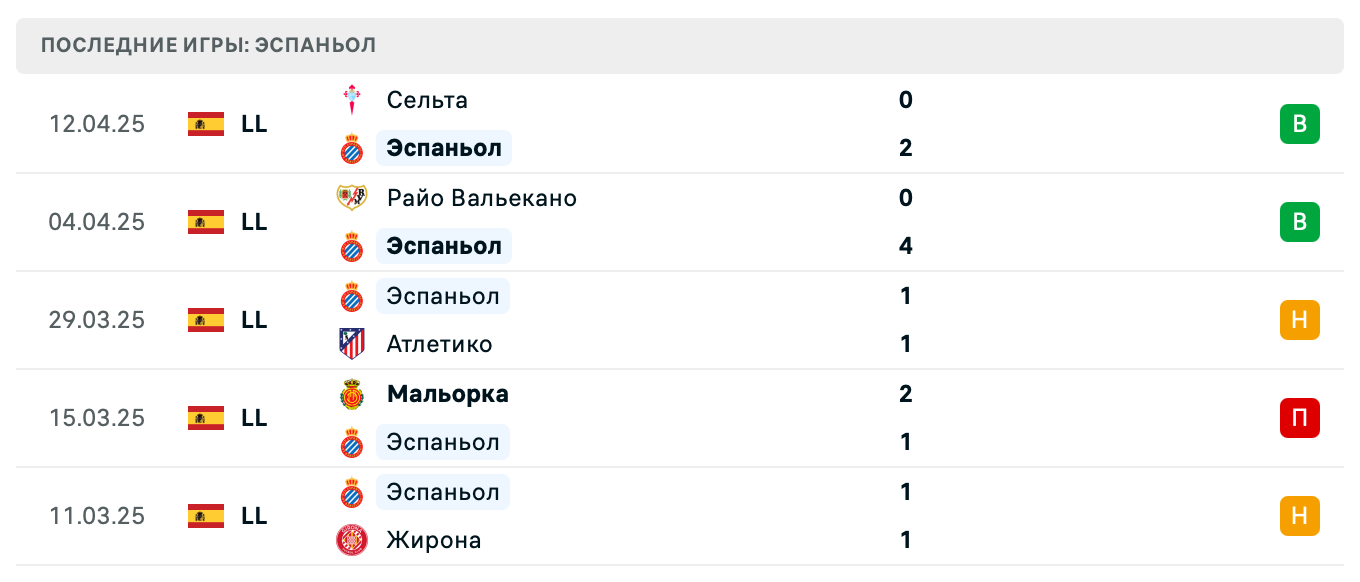Click the Atlético club crest icon
The image size is (1360, 582).
click(351, 344)
